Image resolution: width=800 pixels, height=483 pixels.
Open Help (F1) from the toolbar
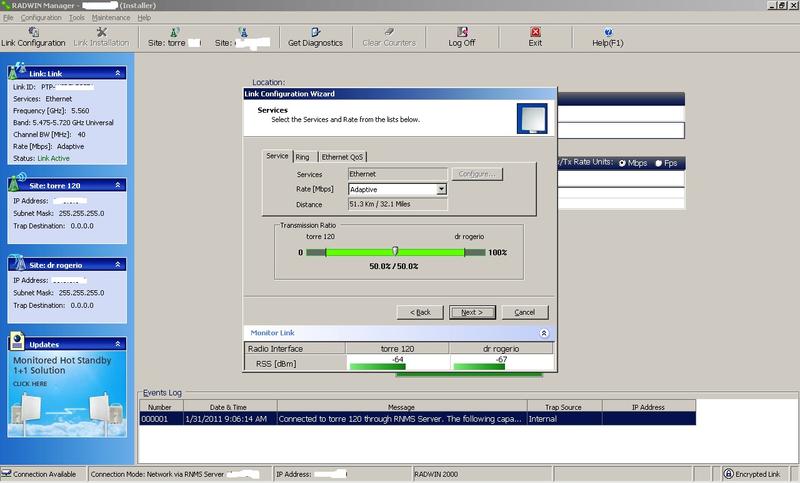(x=608, y=37)
